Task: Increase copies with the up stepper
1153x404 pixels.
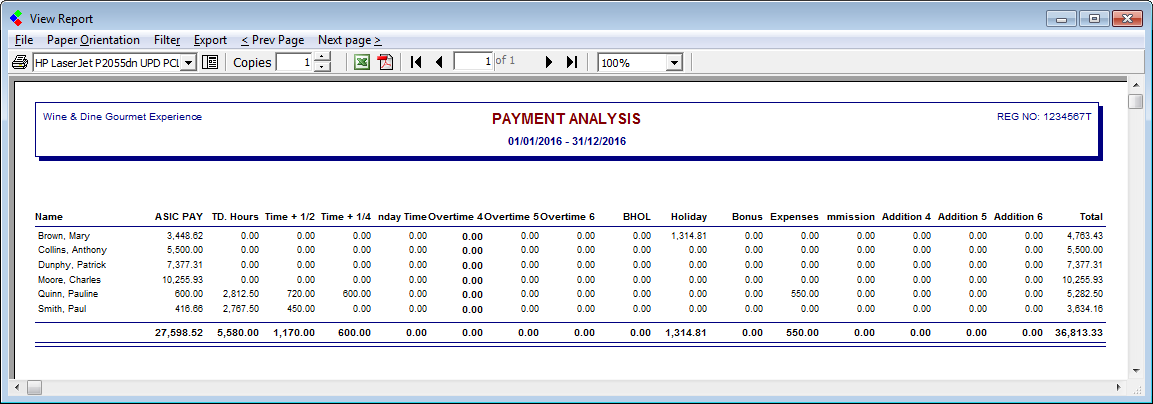Action: point(322,57)
